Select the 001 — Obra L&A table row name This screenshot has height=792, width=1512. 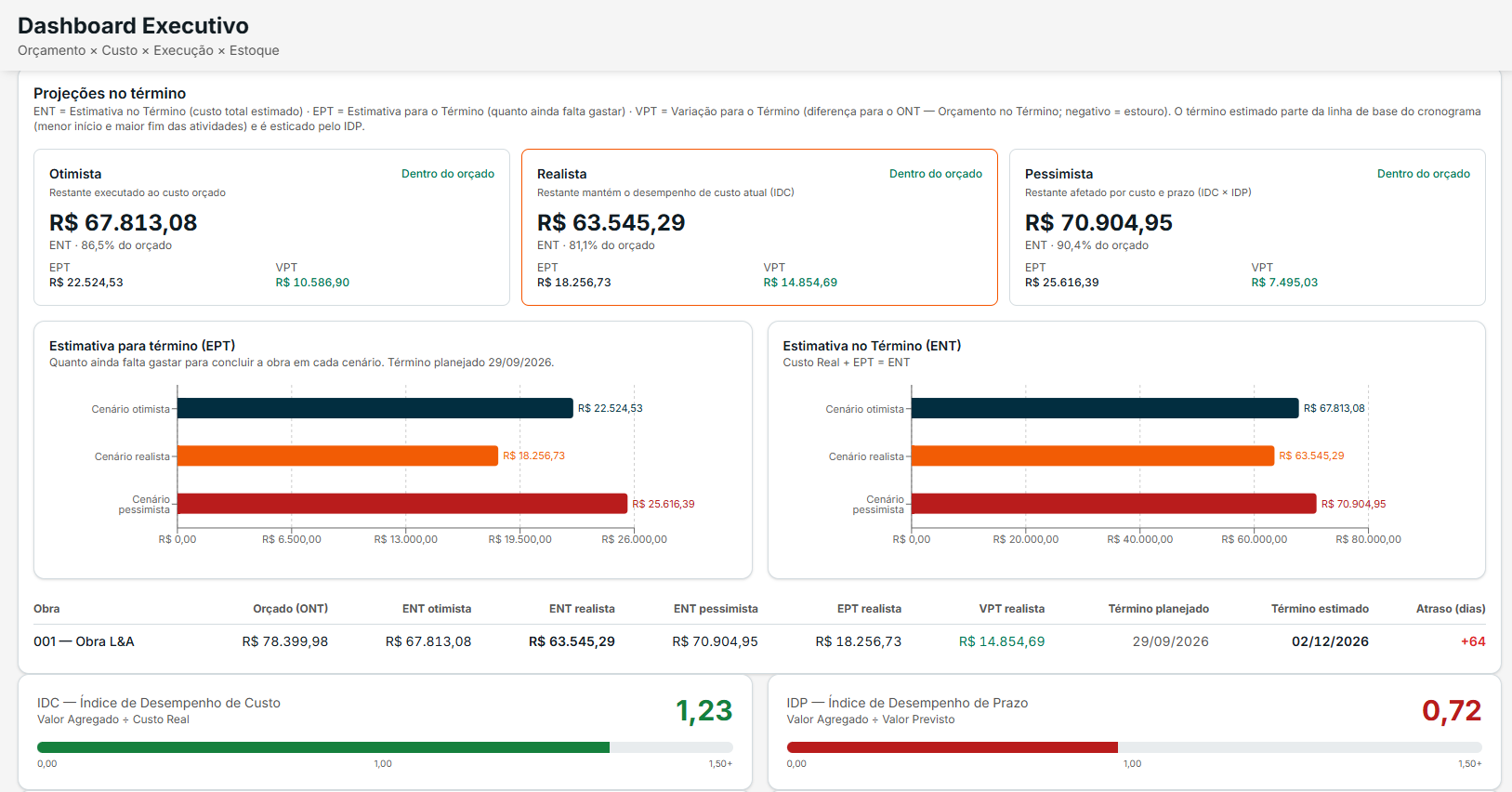pos(84,641)
